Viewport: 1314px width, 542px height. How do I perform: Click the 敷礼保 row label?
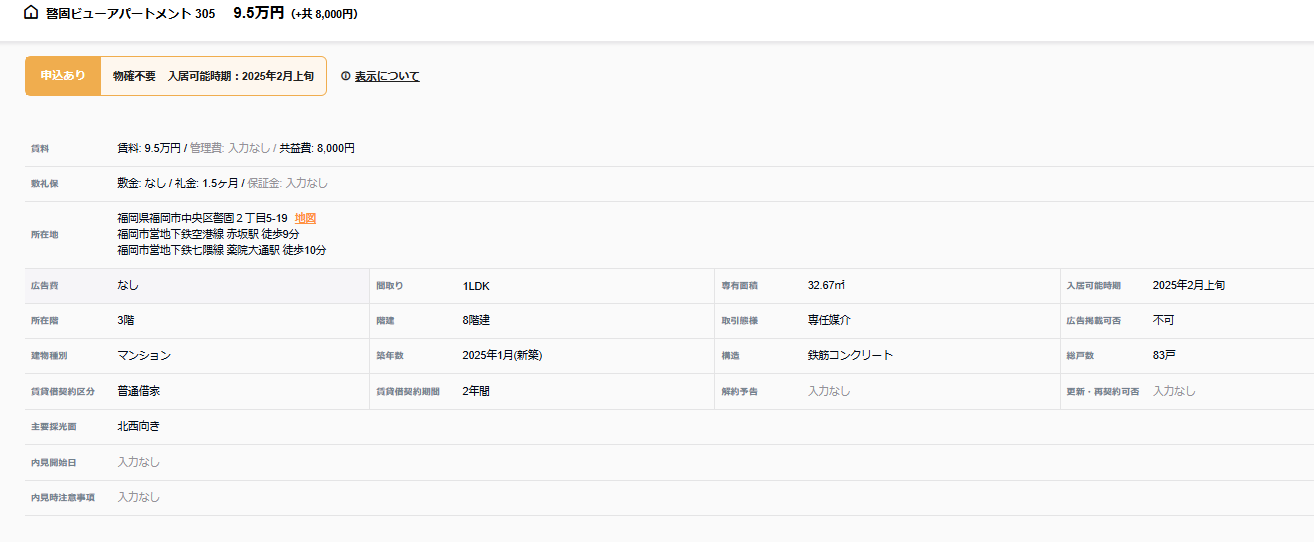tap(44, 184)
